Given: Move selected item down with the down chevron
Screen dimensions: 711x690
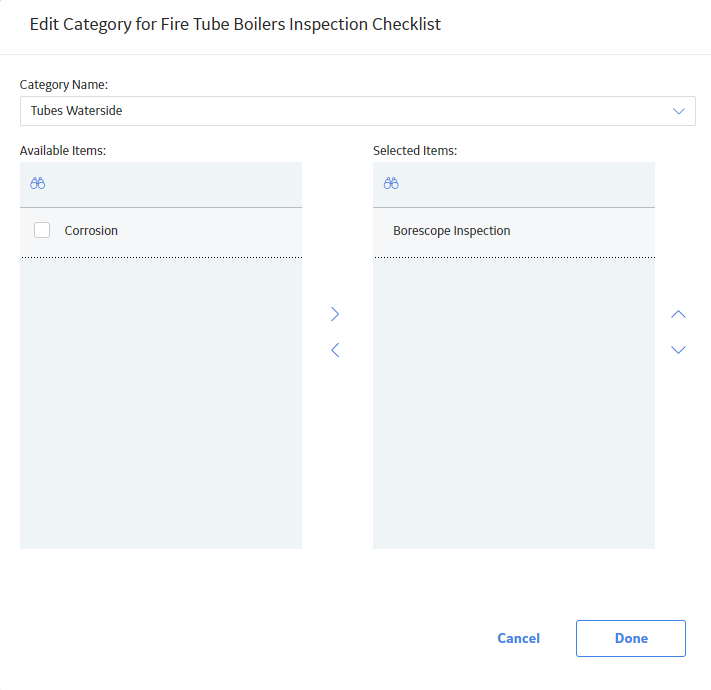Looking at the screenshot, I should 678,350.
